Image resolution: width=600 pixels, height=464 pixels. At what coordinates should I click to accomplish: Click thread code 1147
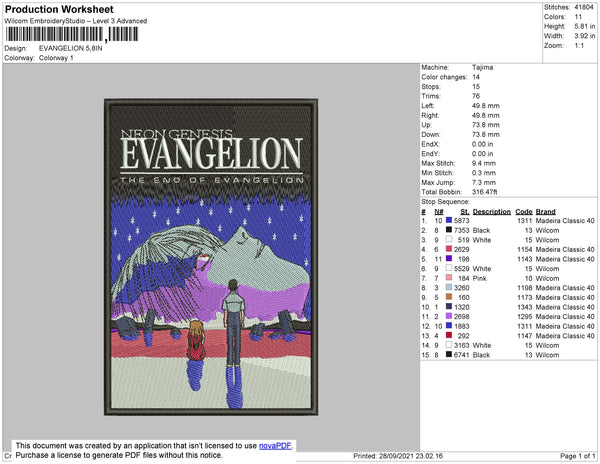(525, 335)
